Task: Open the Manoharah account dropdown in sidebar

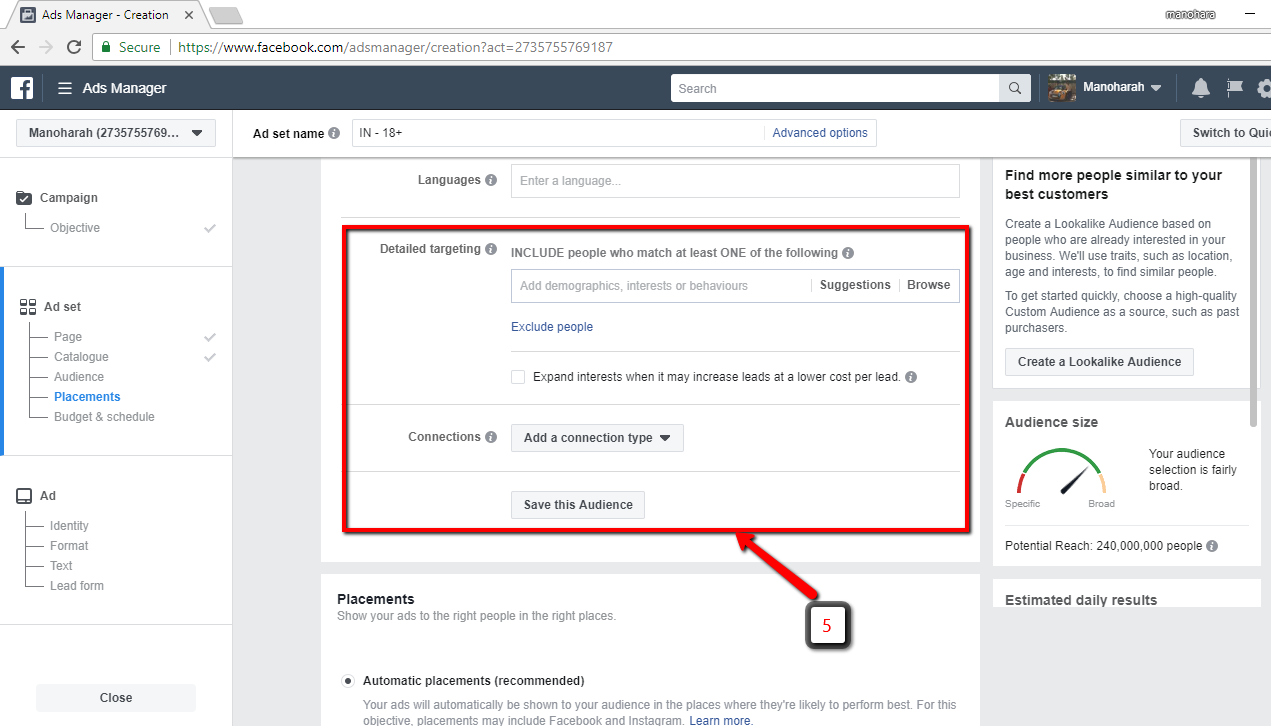Action: click(x=116, y=133)
